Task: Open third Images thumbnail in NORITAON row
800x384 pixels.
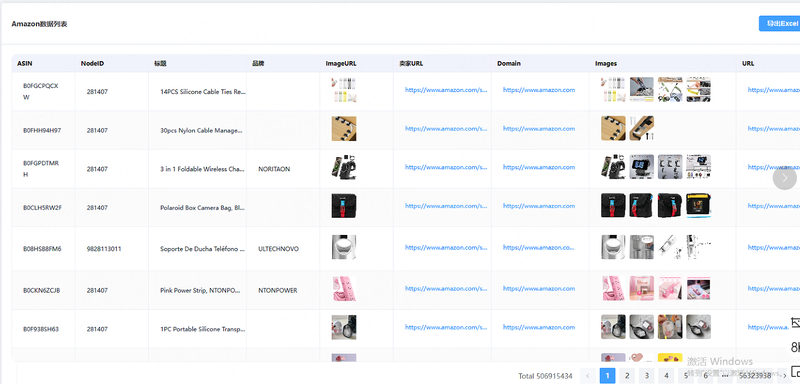Action: pos(670,167)
